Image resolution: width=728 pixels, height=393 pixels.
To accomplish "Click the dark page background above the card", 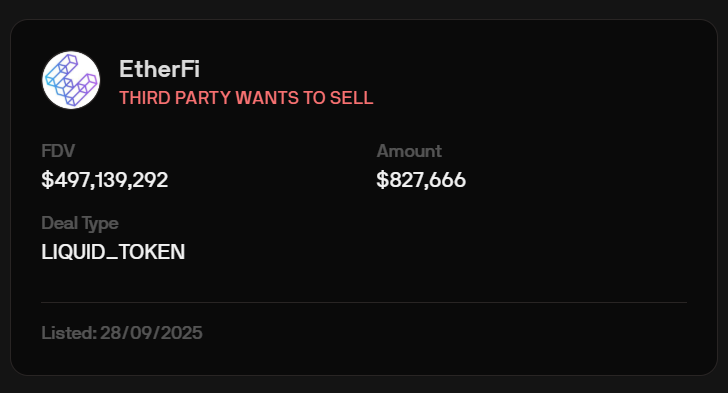I will tap(364, 8).
